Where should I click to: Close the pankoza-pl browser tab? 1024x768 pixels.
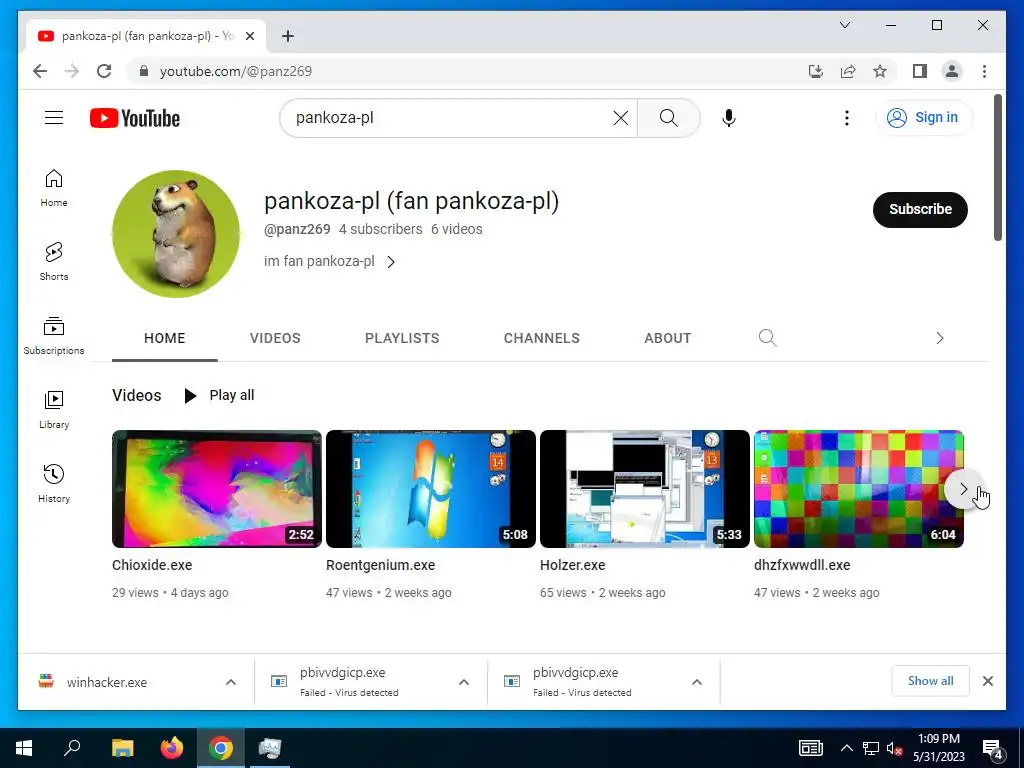coord(249,37)
